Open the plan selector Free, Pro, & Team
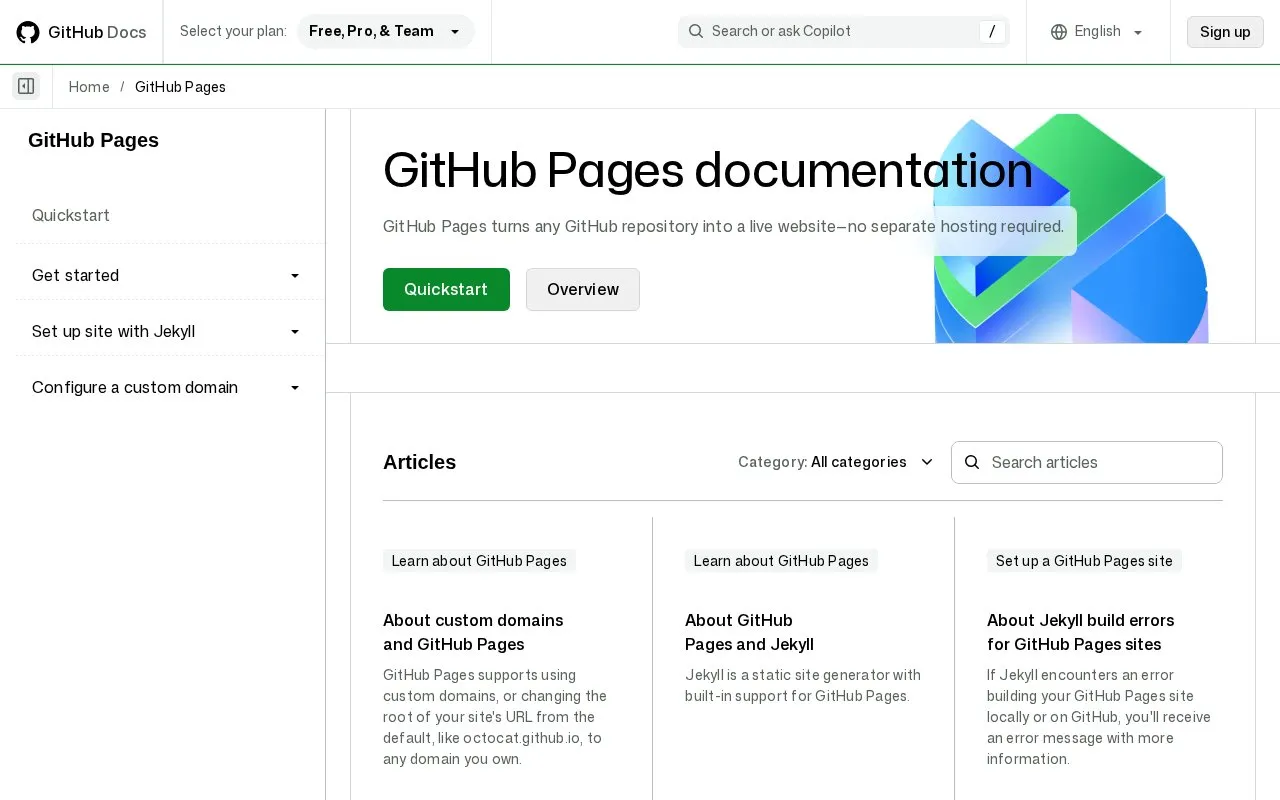The height and width of the screenshot is (800, 1280). click(386, 31)
